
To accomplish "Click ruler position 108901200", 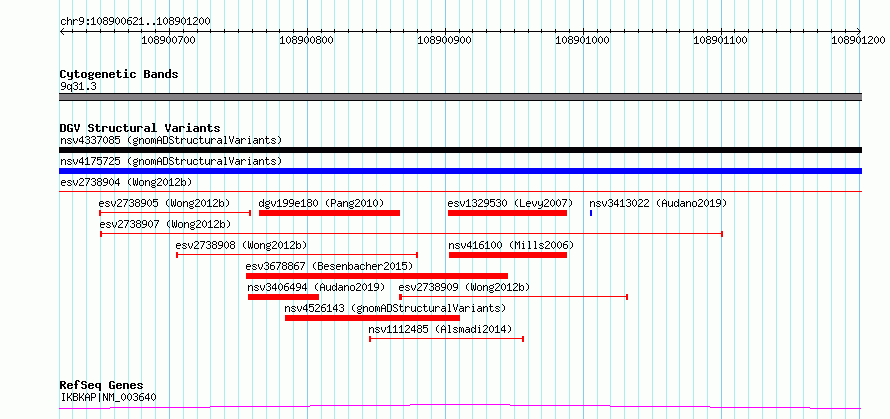I will tap(858, 40).
